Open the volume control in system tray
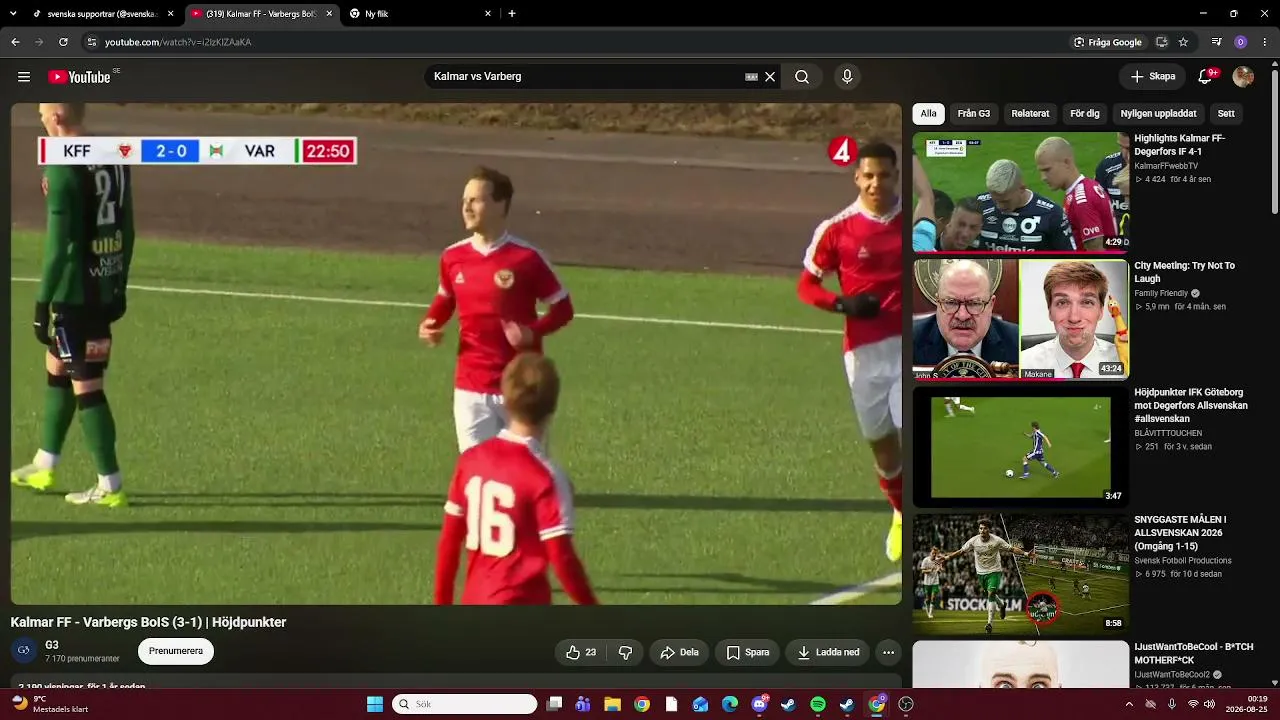1280x720 pixels. (1209, 704)
